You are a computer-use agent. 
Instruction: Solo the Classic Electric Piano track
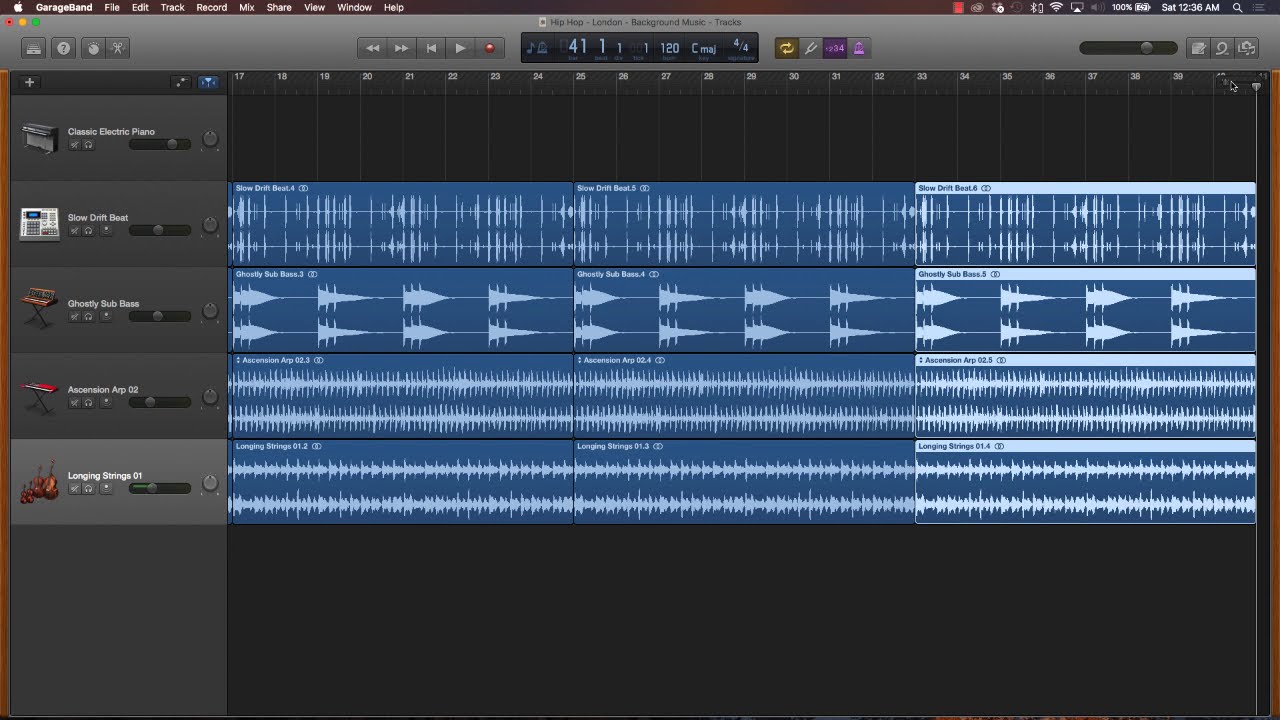point(89,145)
